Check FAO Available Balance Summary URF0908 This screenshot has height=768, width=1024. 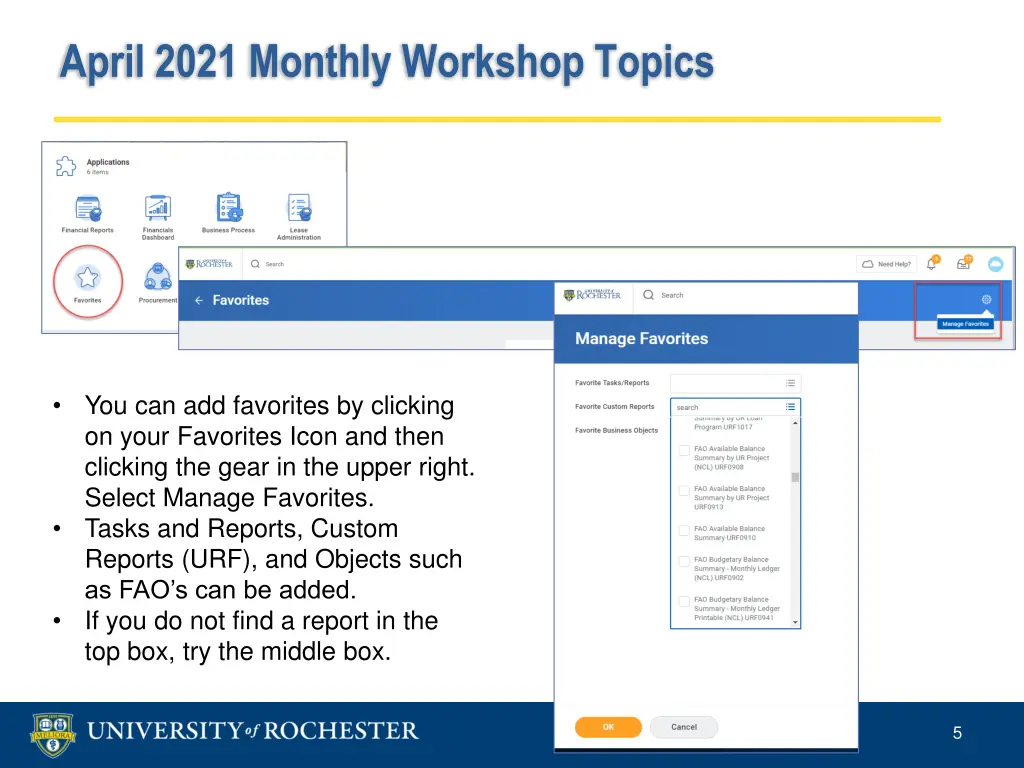(684, 450)
